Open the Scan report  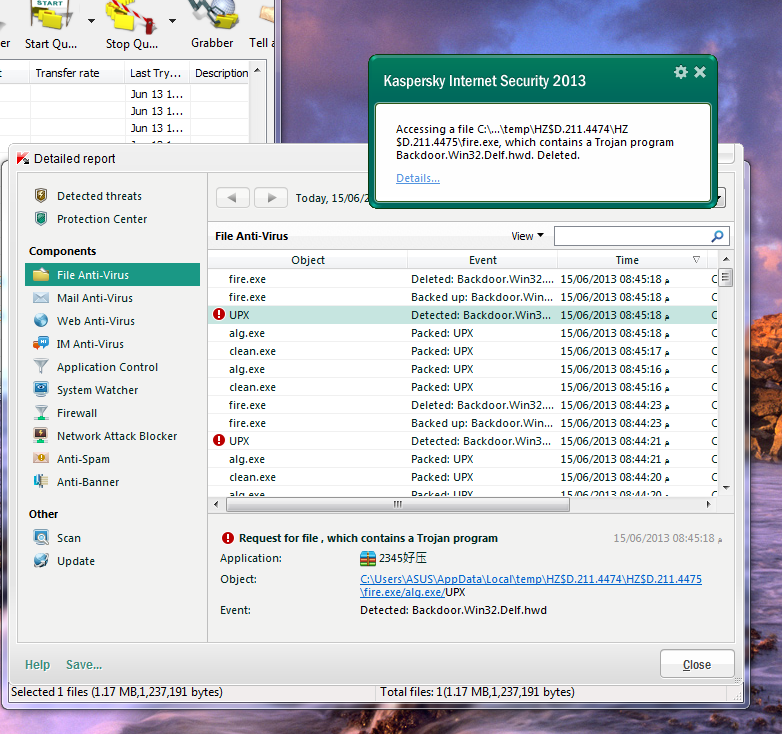tap(68, 538)
